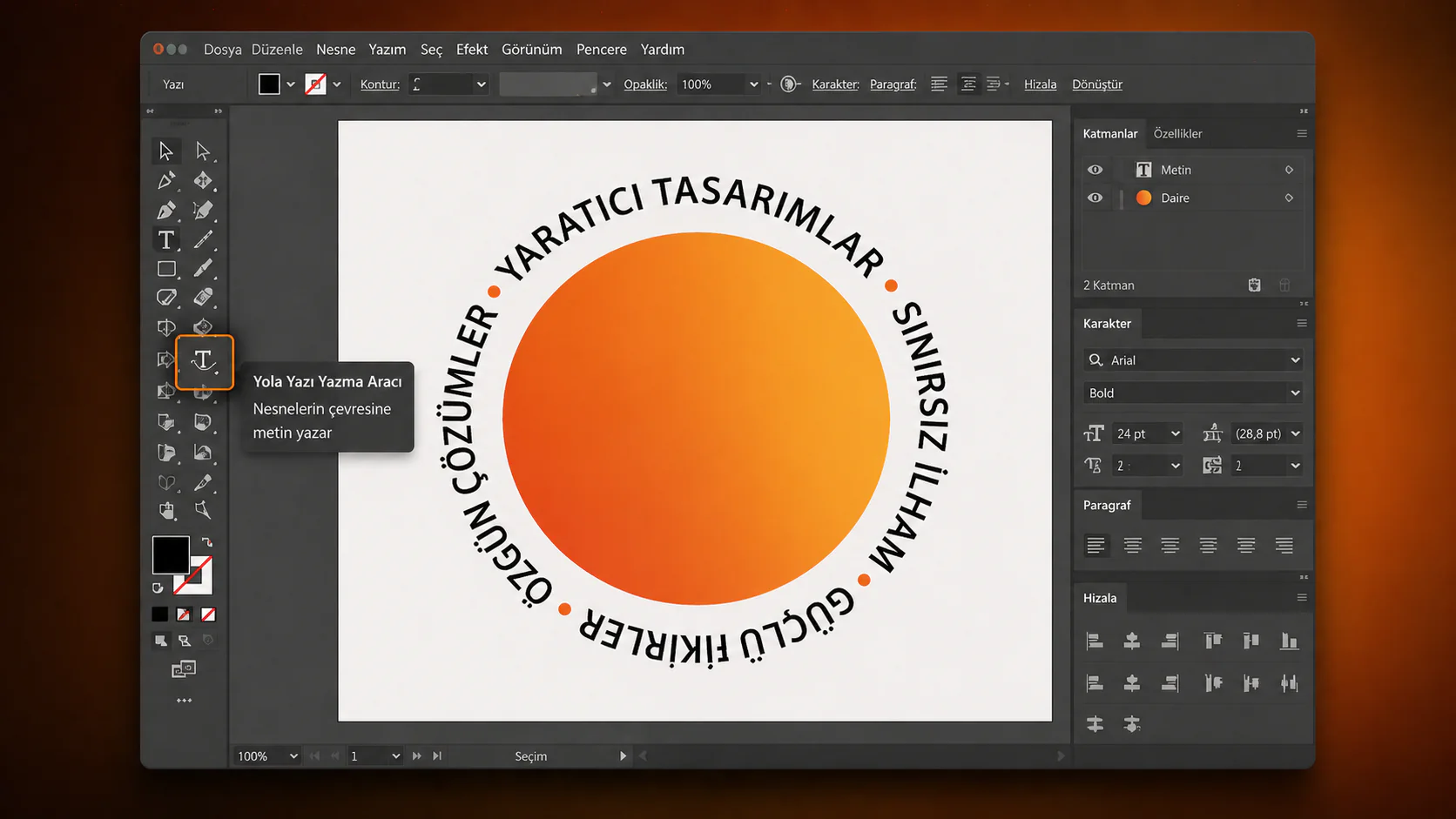
Task: Activate the Pencil tool
Action: [x=204, y=239]
